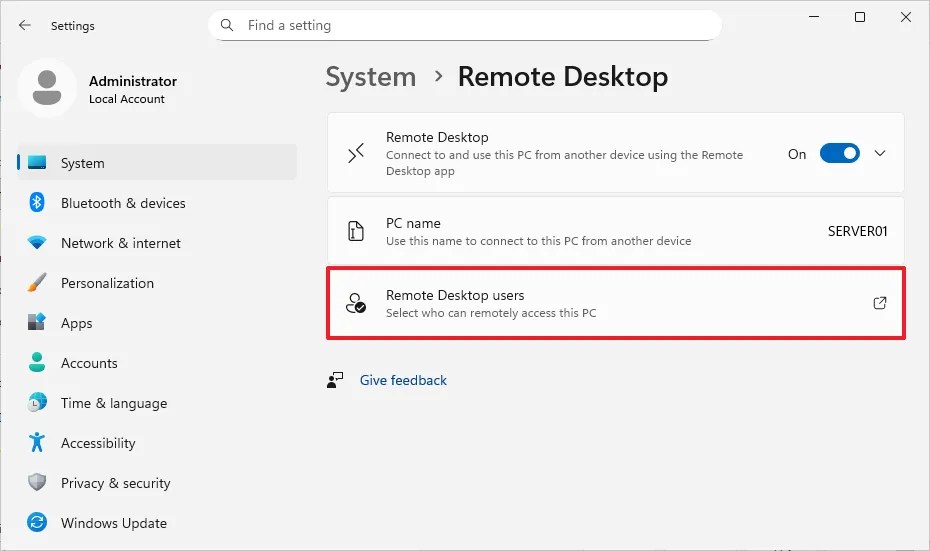Navigate to Accounts settings
The width and height of the screenshot is (930, 551).
click(157, 362)
